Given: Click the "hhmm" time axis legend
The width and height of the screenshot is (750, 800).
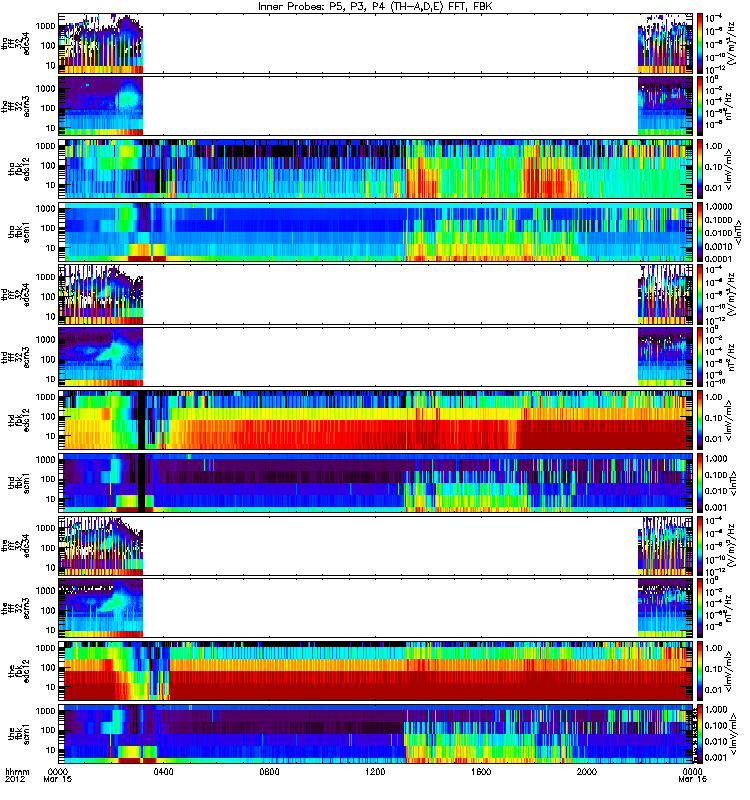Looking at the screenshot, I should click(17, 772).
